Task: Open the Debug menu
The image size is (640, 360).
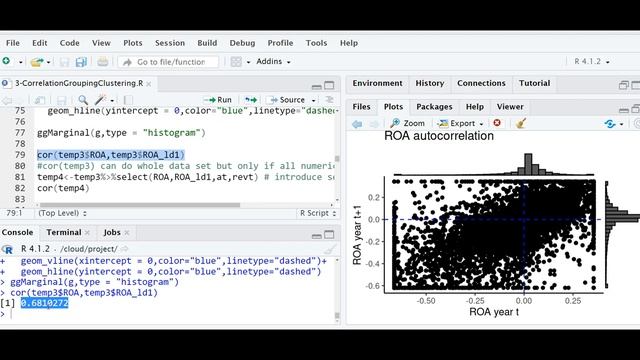Action: [242, 43]
